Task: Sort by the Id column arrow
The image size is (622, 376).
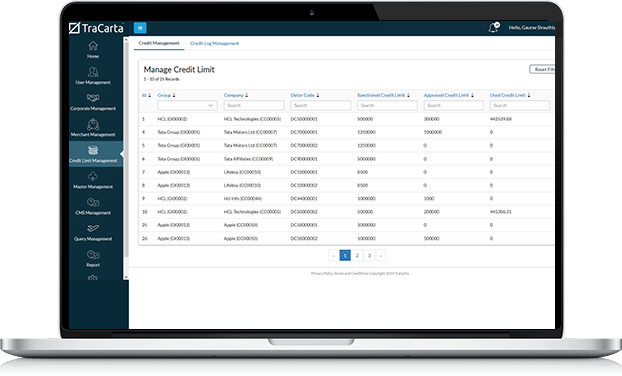Action: tap(150, 95)
